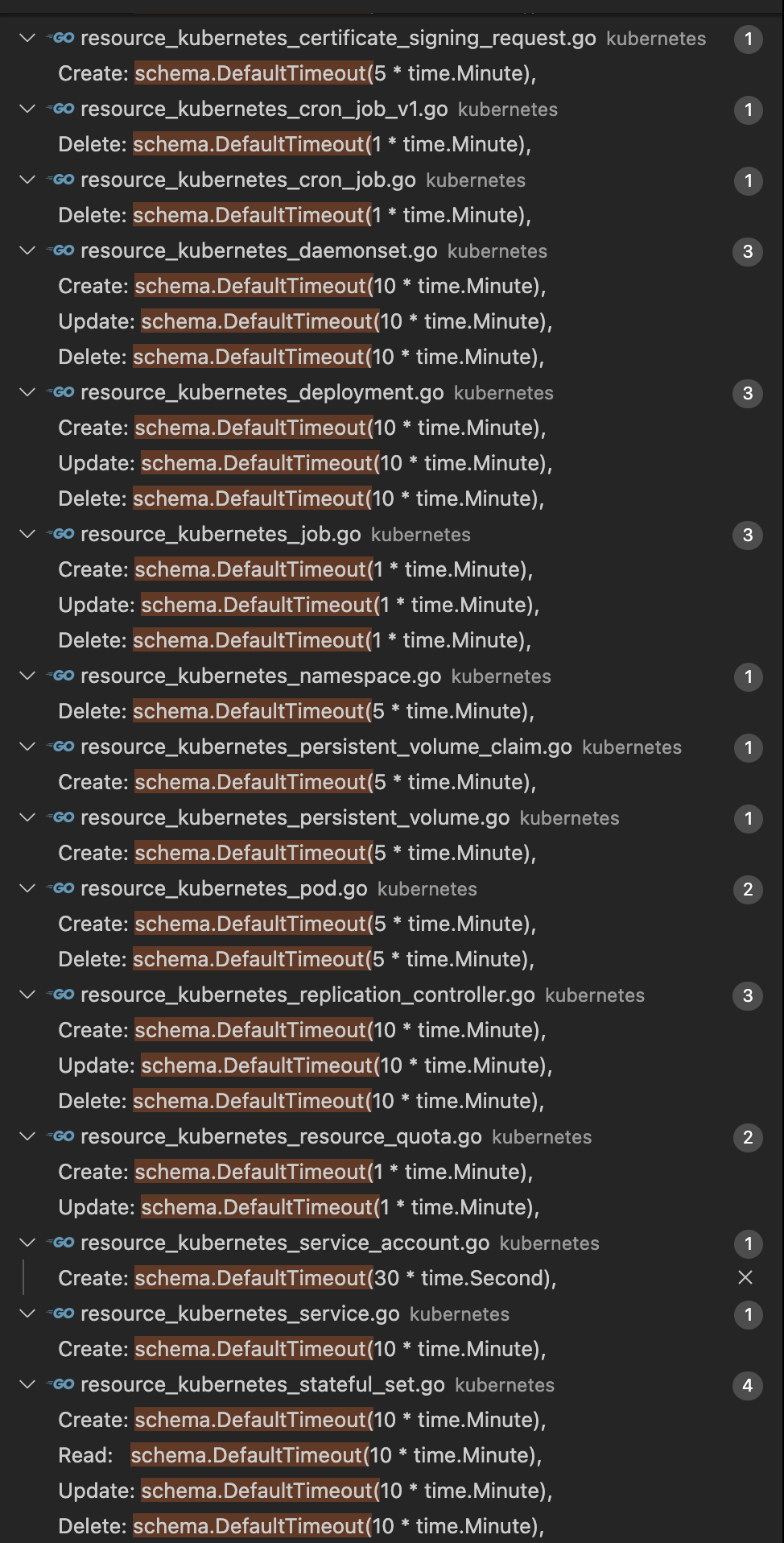This screenshot has width=784, height=1543.
Task: Click match count badge 2 for pod.go
Action: [748, 890]
